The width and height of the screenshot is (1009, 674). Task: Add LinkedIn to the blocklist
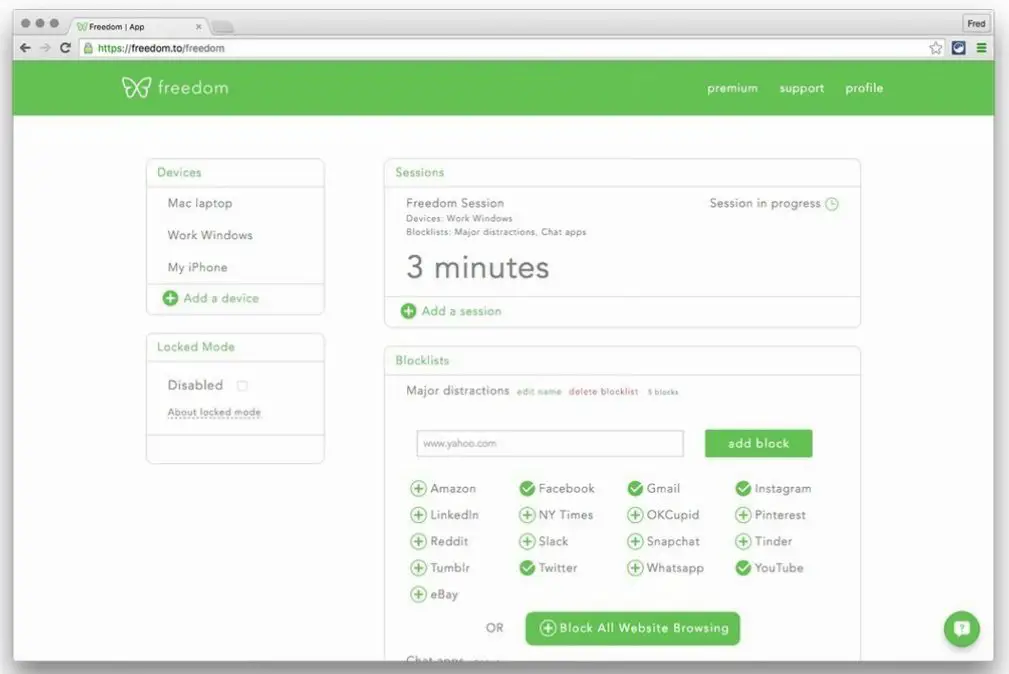pyautogui.click(x=418, y=515)
